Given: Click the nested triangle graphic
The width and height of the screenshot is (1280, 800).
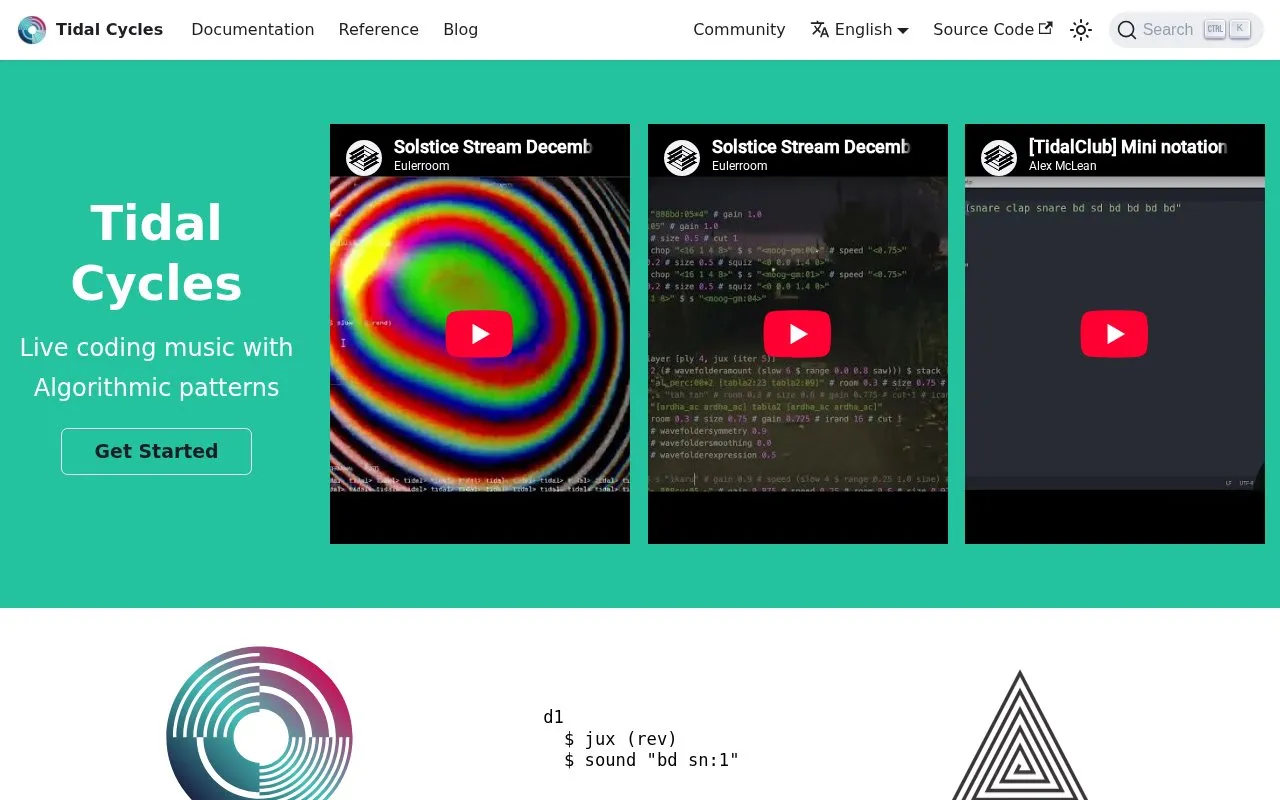Looking at the screenshot, I should 1019,735.
